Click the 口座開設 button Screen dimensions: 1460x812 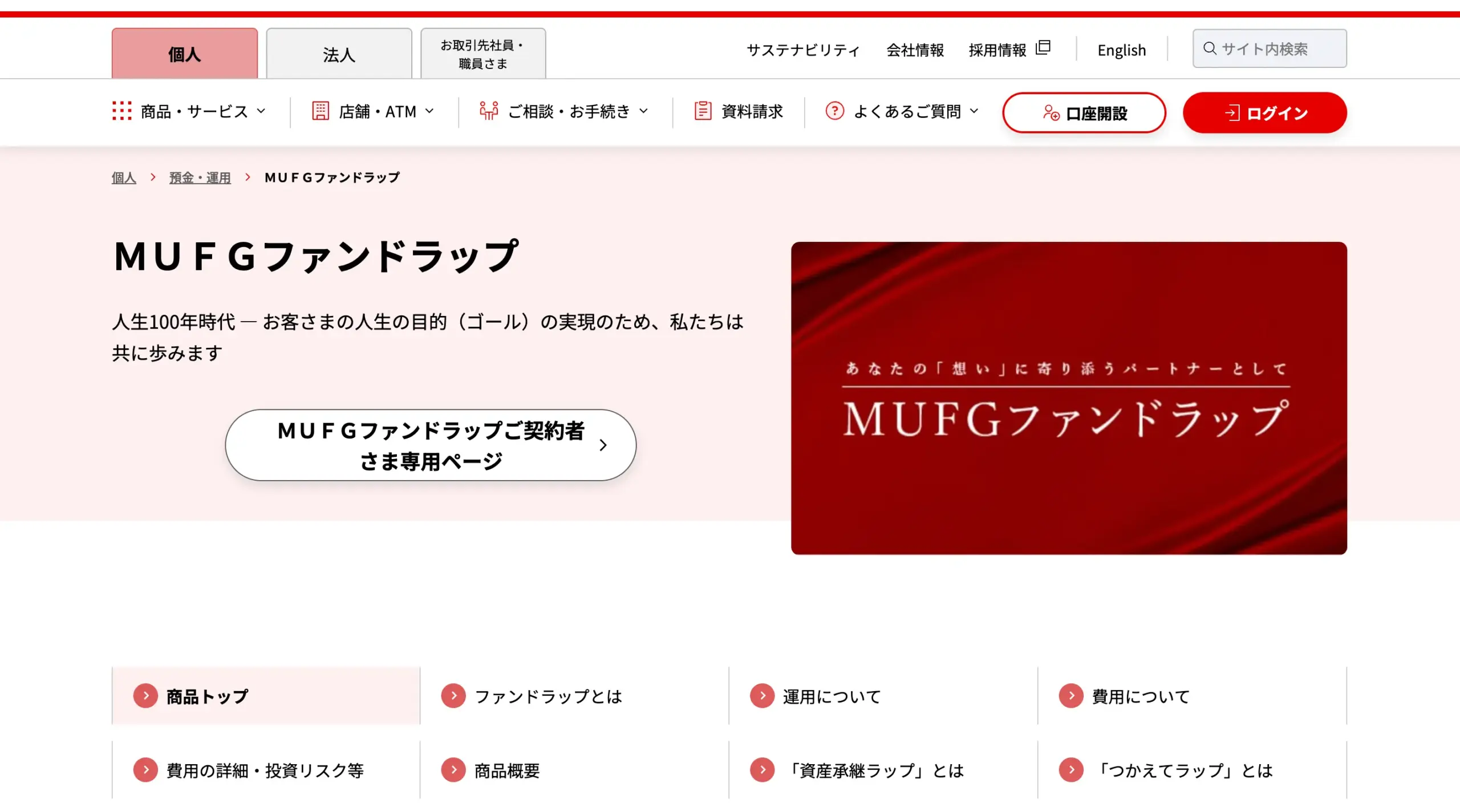pyautogui.click(x=1084, y=113)
